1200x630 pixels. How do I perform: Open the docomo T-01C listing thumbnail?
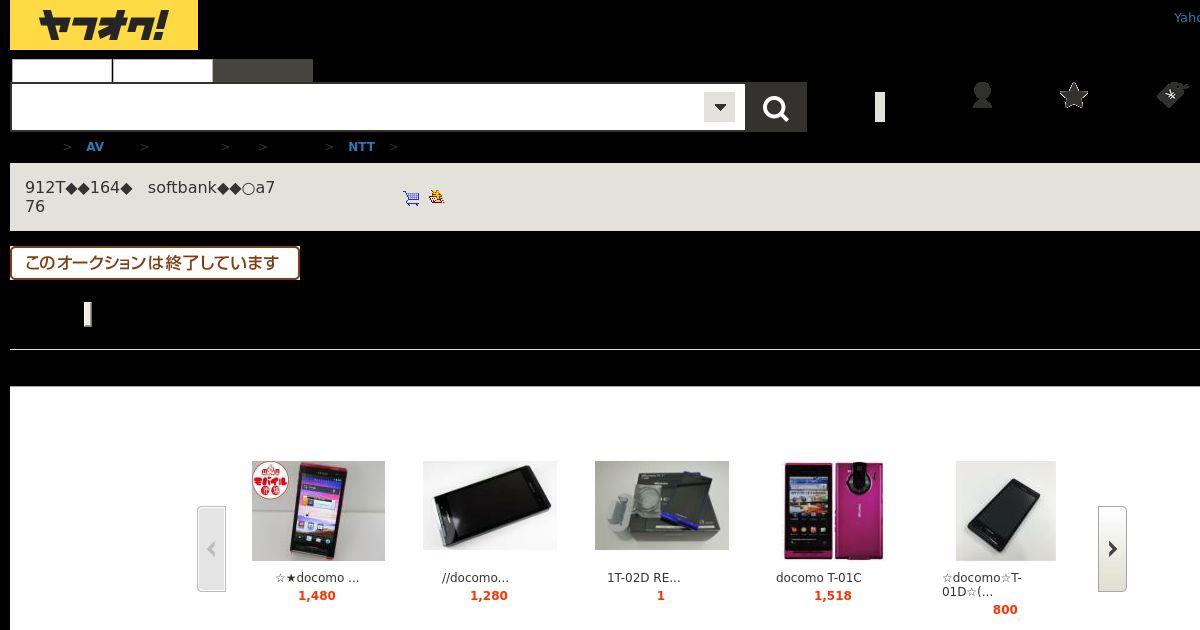(833, 510)
